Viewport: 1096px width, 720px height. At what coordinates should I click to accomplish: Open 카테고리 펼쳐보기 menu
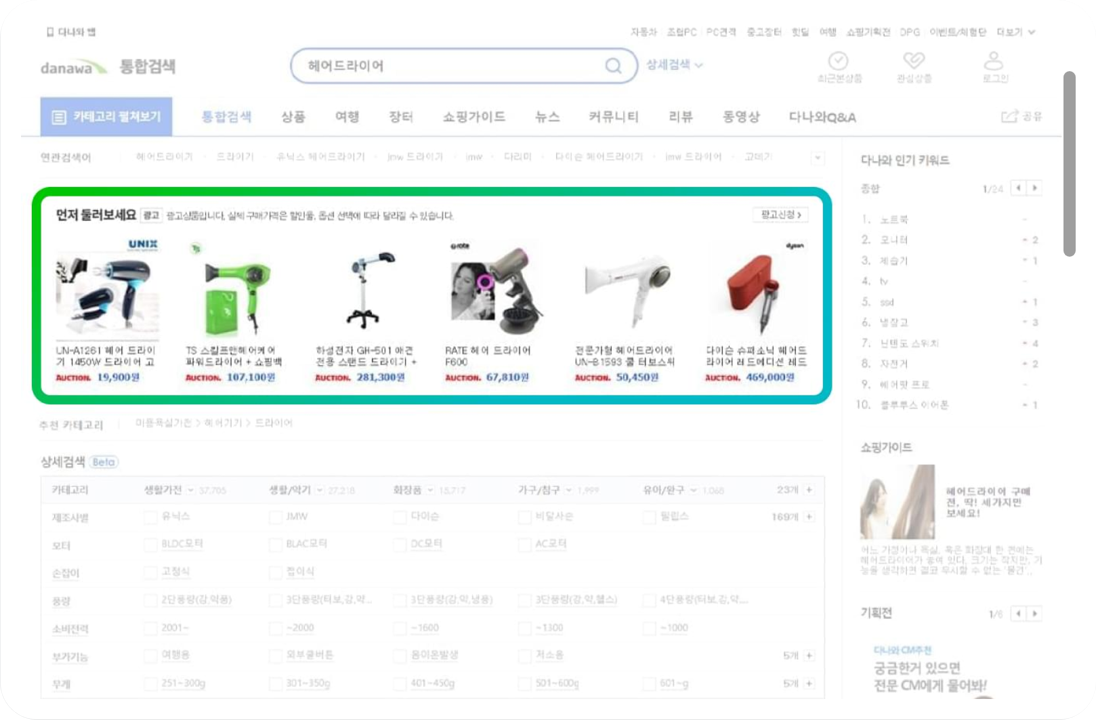(x=106, y=117)
